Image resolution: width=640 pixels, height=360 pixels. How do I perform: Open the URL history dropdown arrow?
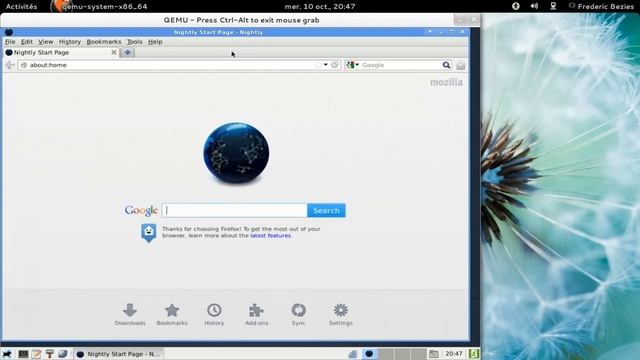[x=326, y=65]
